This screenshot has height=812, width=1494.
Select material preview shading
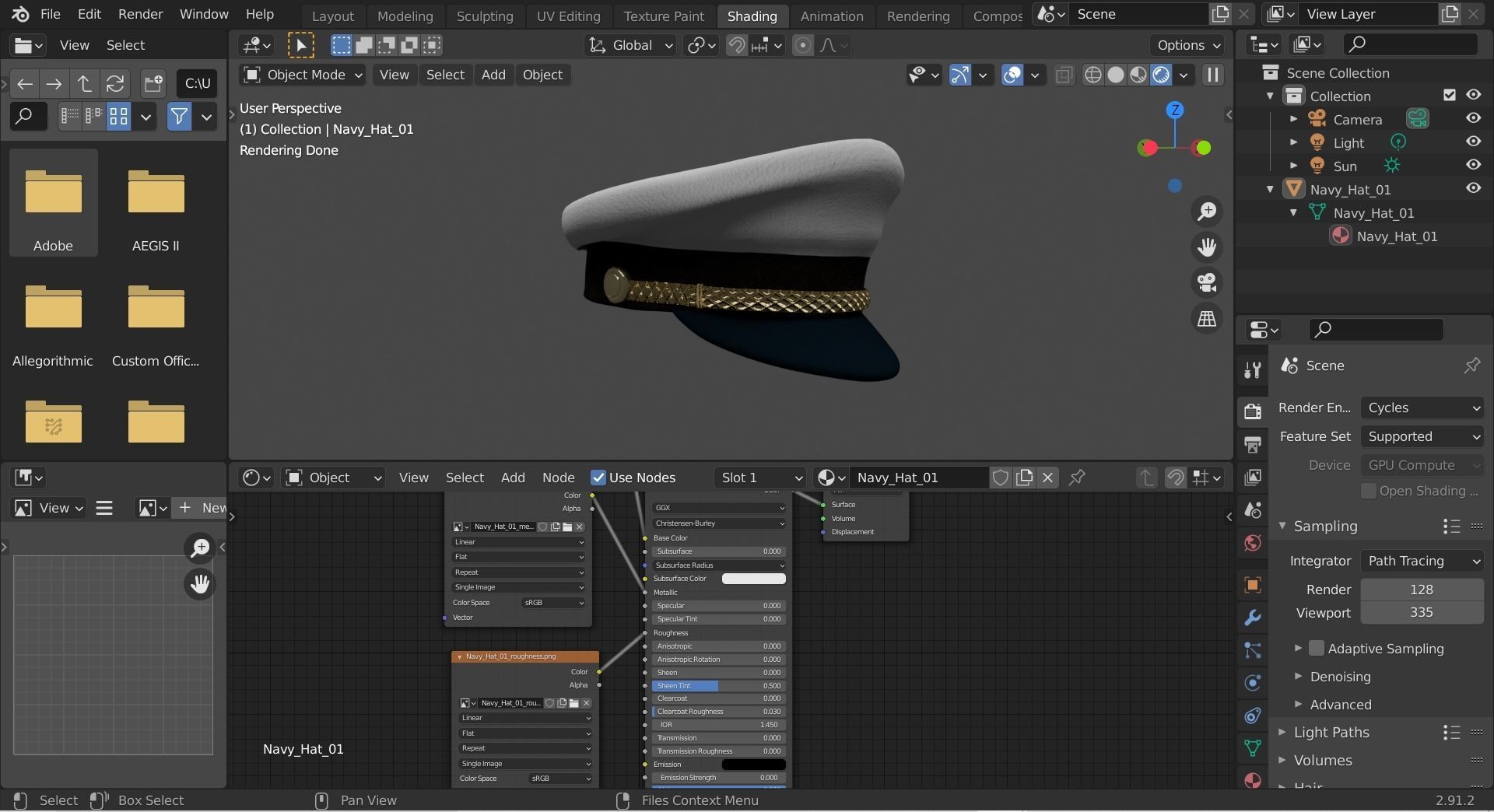coord(1138,75)
